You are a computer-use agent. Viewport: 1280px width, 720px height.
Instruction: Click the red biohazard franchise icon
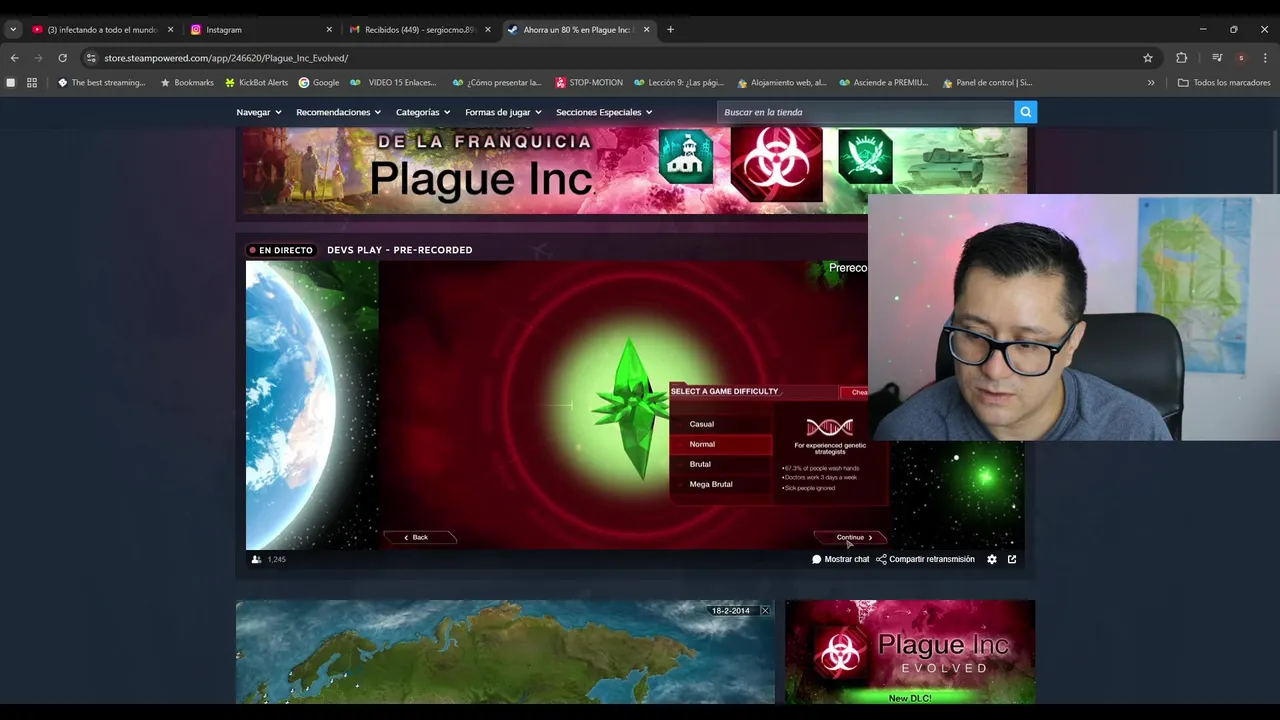776,163
